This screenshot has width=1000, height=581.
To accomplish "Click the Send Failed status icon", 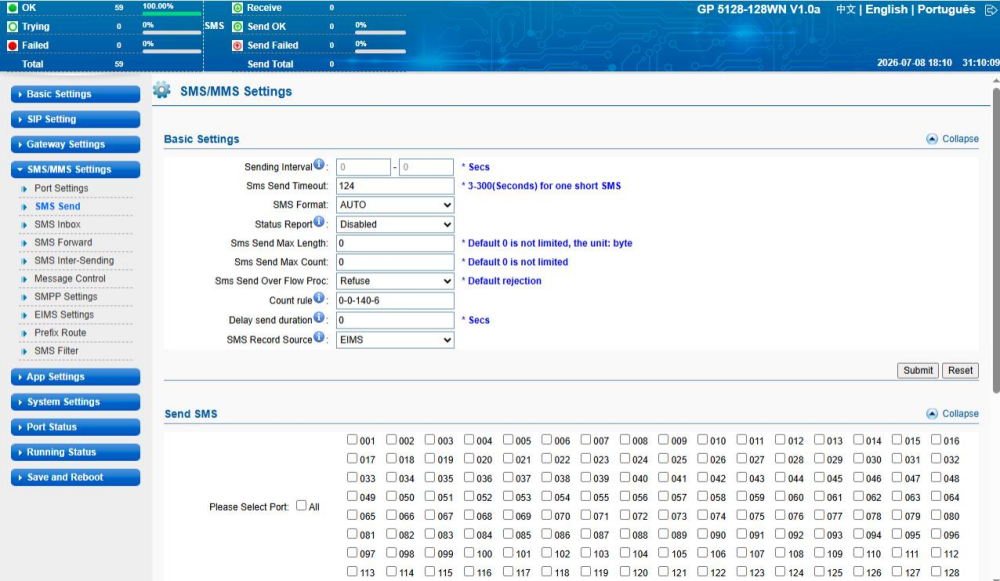I will tap(237, 45).
